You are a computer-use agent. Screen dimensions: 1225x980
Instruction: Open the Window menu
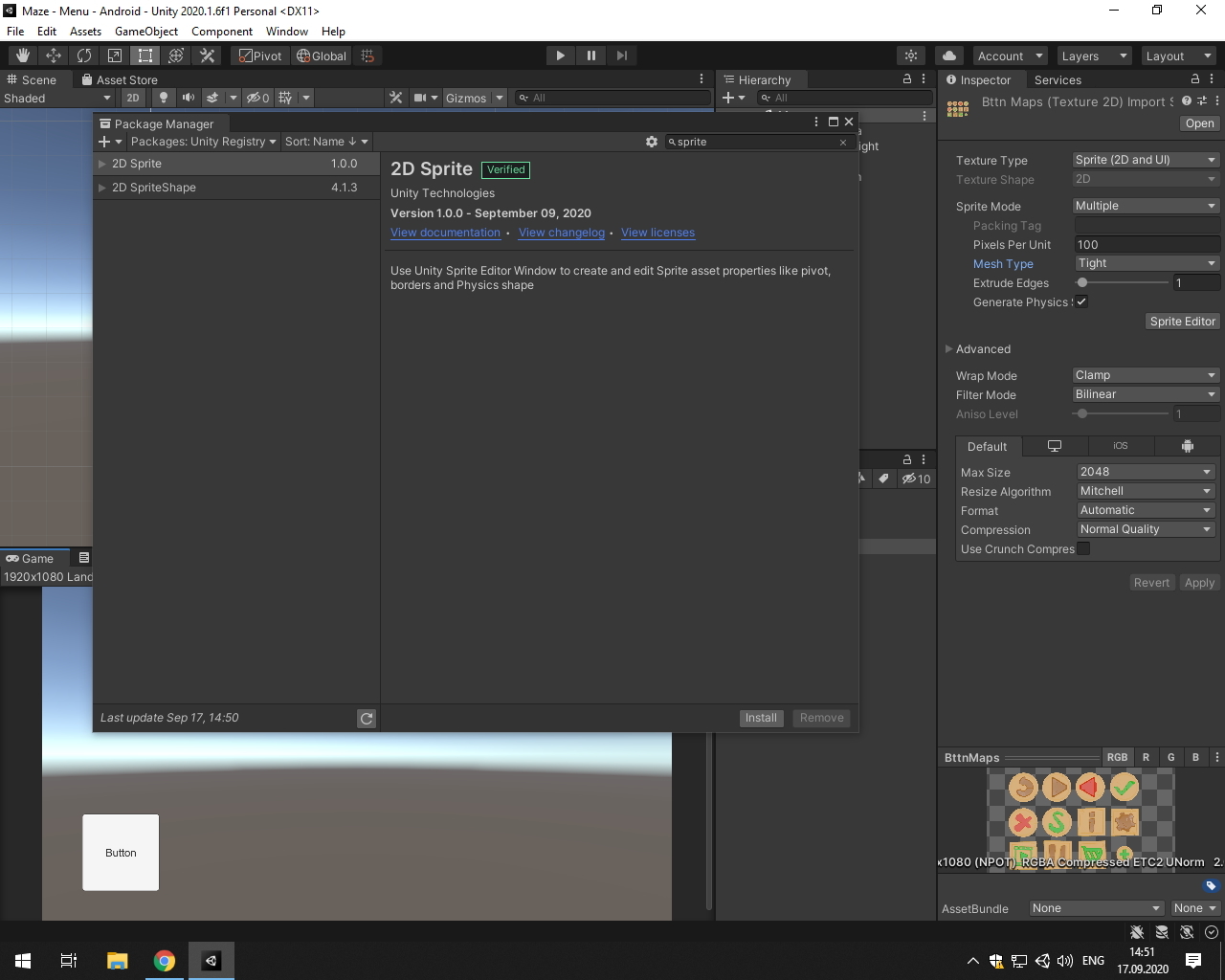(x=287, y=32)
